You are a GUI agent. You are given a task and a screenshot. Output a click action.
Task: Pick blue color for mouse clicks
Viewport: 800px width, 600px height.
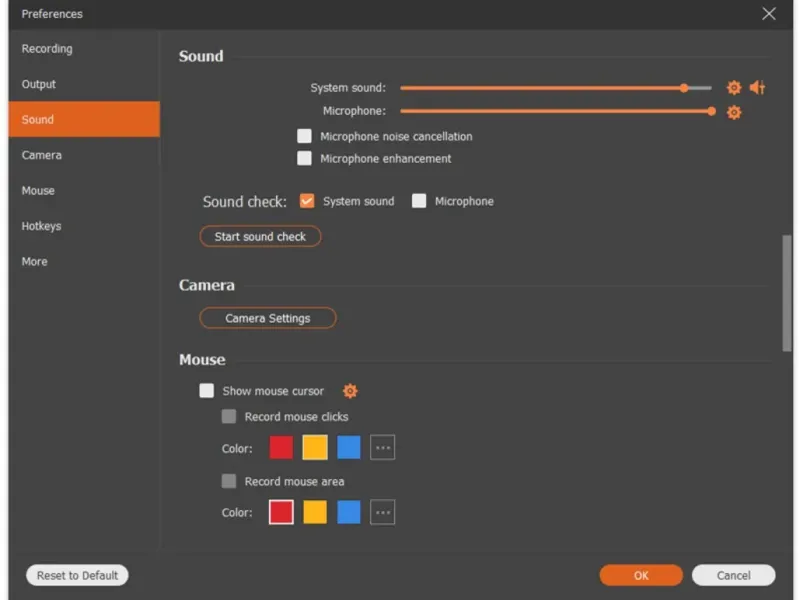[x=349, y=447]
